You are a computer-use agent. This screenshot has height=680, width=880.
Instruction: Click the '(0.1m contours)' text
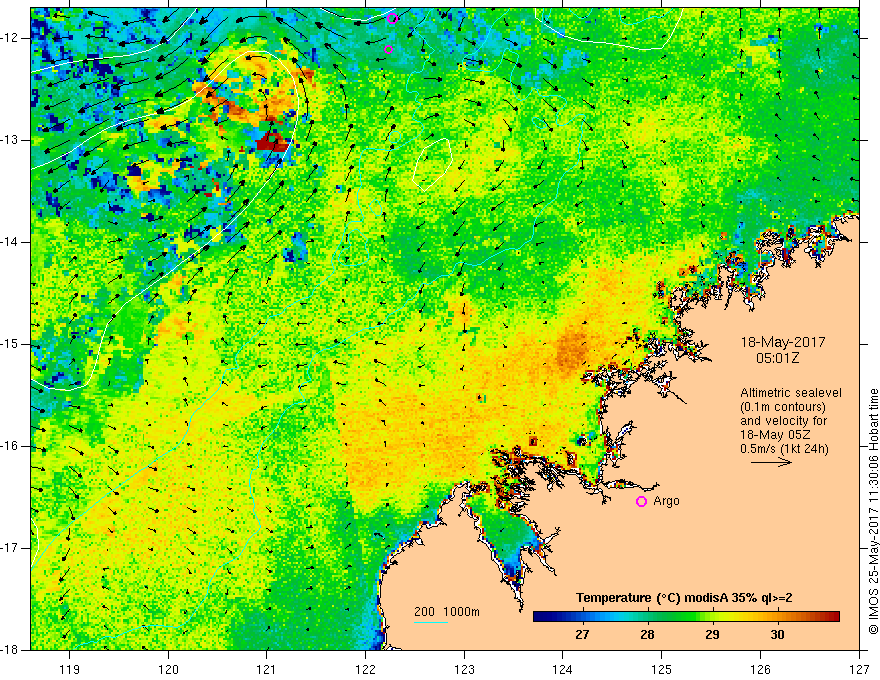click(783, 407)
